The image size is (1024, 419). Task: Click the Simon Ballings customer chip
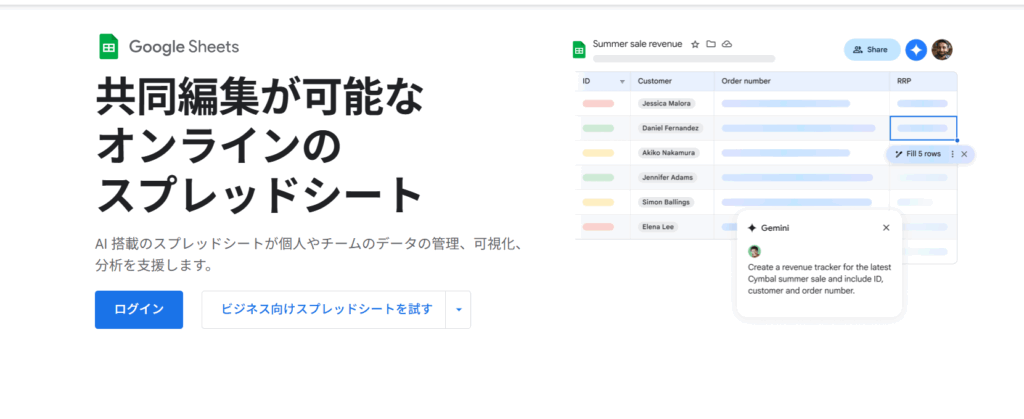(x=666, y=202)
